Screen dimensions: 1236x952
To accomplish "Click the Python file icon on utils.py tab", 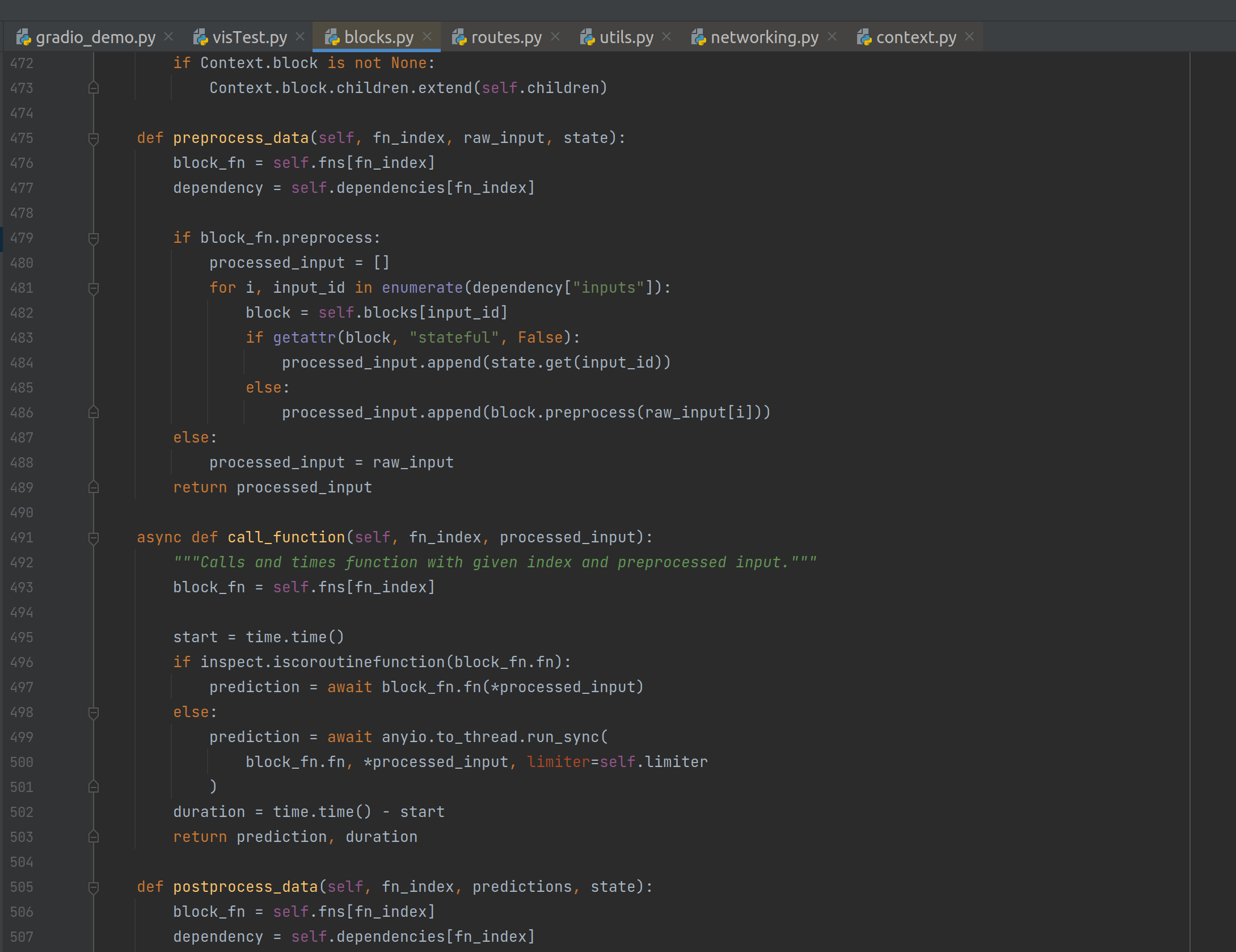I will point(588,37).
